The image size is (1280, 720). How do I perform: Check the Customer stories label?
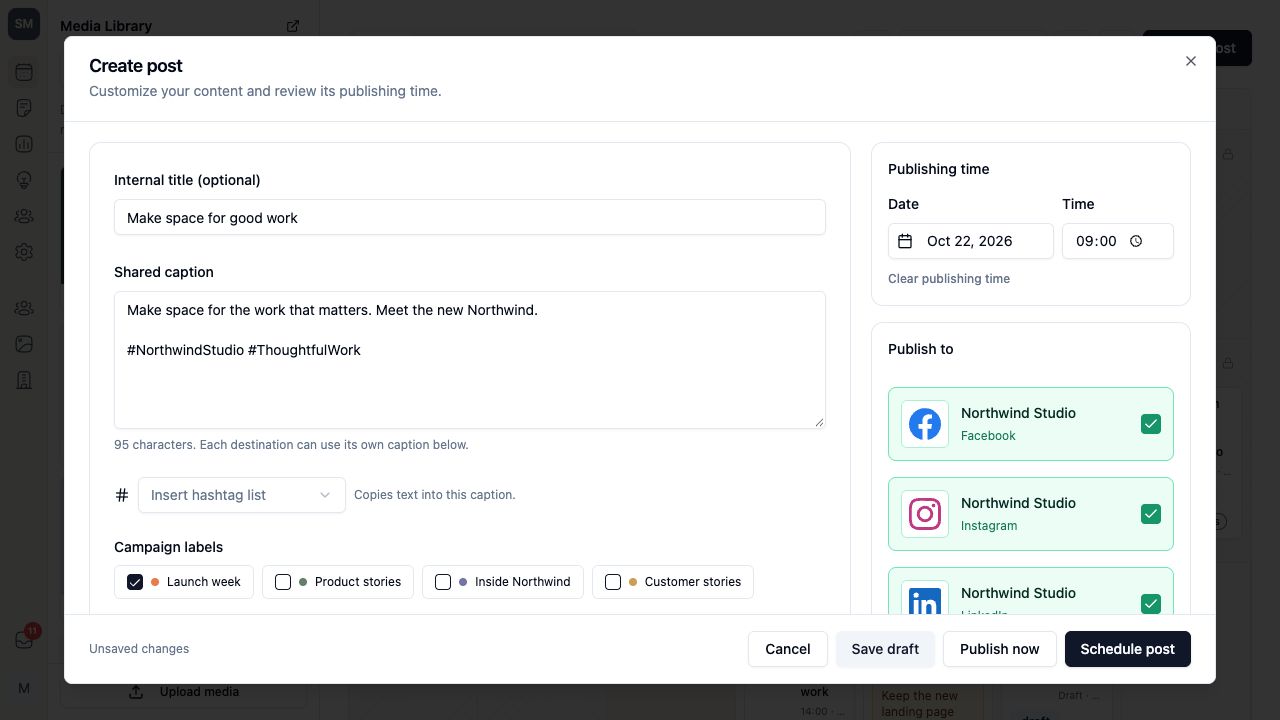point(613,582)
